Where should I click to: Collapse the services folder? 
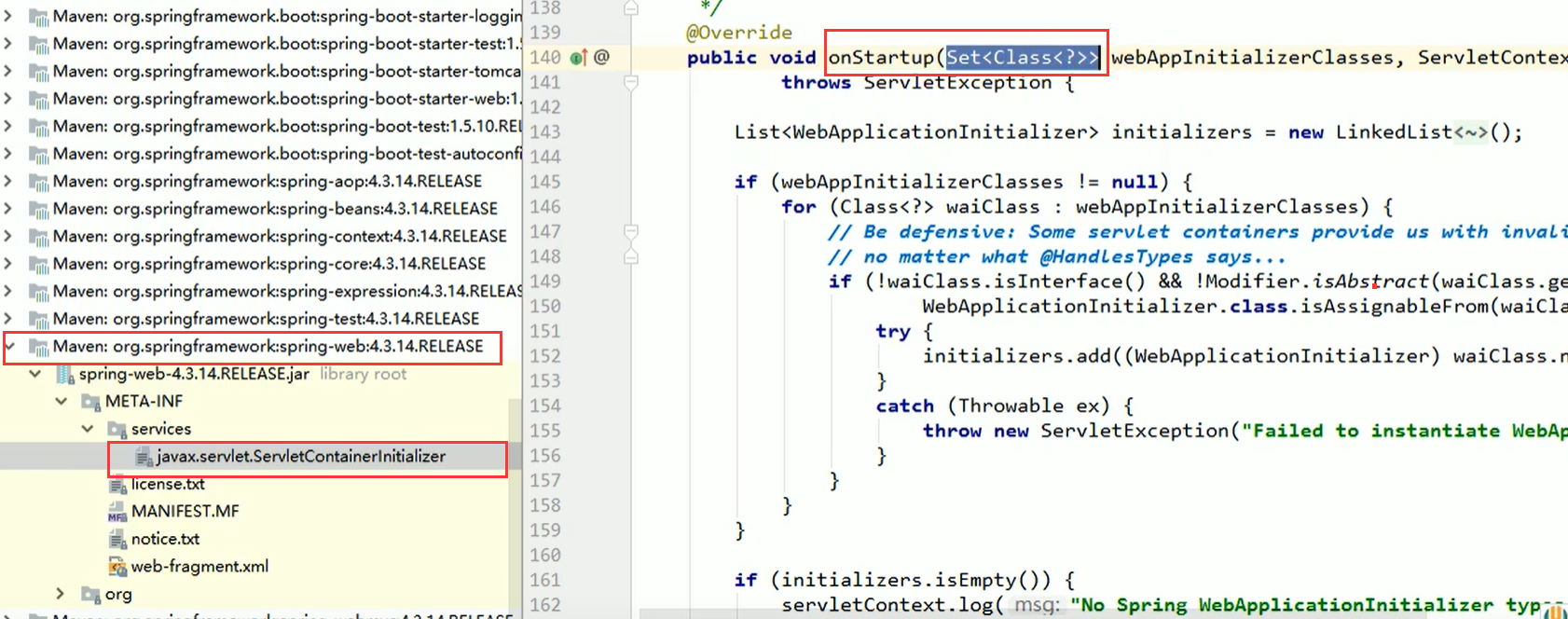tap(88, 429)
